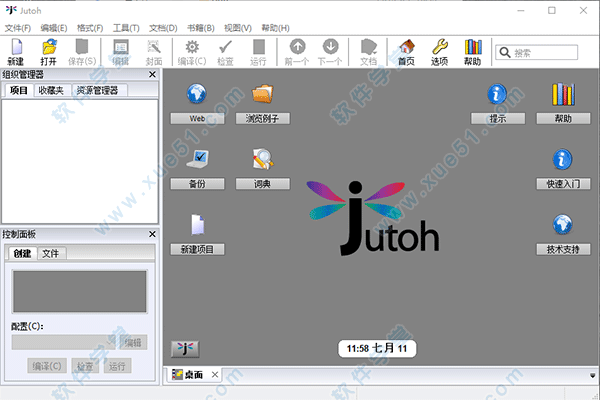Image resolution: width=600 pixels, height=400 pixels.
Task: Open the 文档(D) menu
Action: tap(163, 28)
